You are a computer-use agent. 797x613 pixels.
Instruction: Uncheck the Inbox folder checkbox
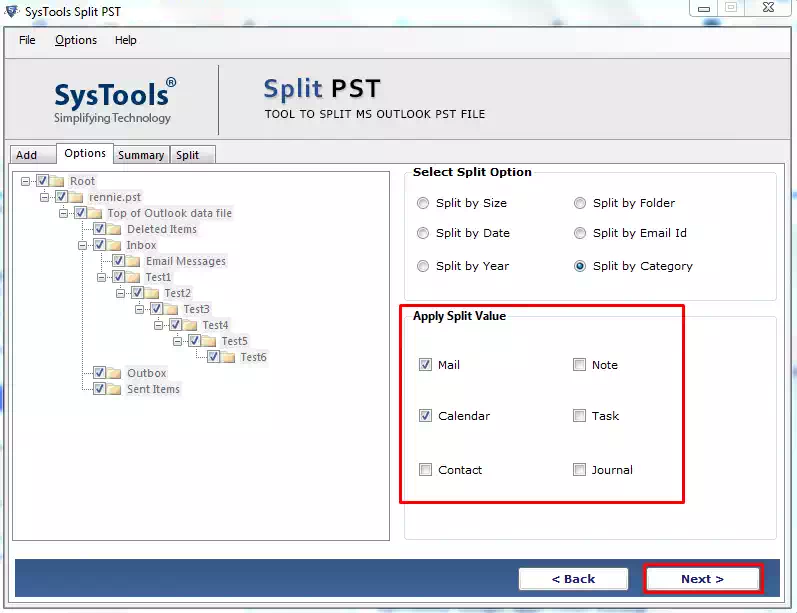[x=99, y=244]
